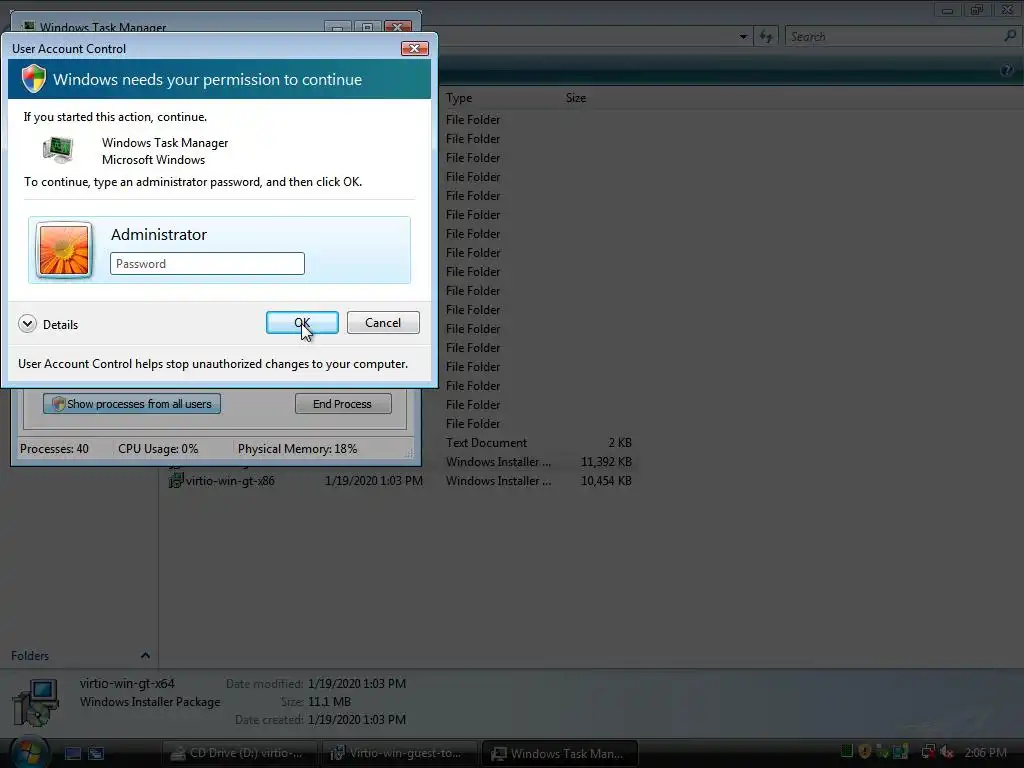Click the yellow security shield tray icon

point(865,752)
